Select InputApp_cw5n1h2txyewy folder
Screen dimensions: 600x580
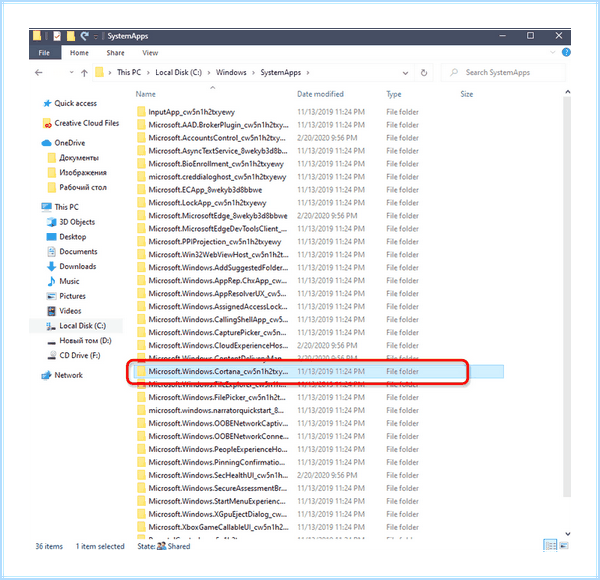pyautogui.click(x=191, y=112)
